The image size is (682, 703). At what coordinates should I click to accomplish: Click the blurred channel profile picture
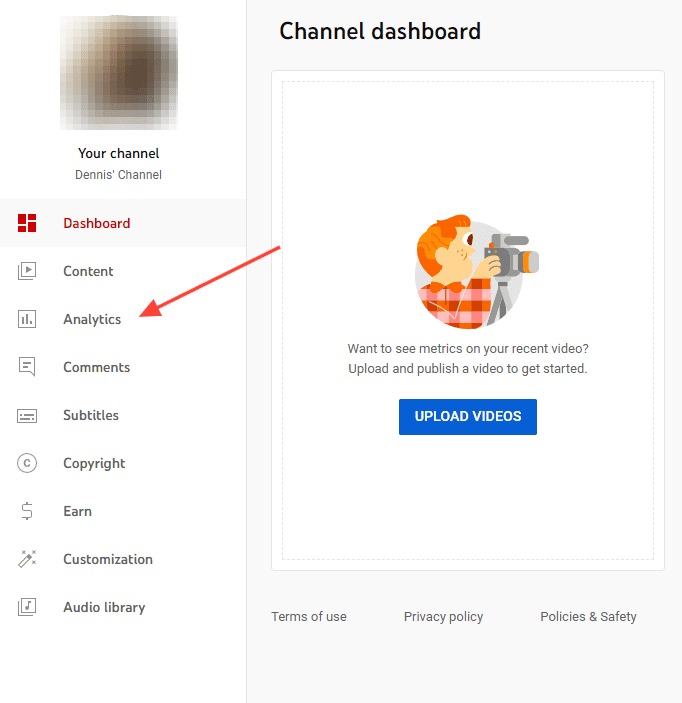click(x=119, y=73)
